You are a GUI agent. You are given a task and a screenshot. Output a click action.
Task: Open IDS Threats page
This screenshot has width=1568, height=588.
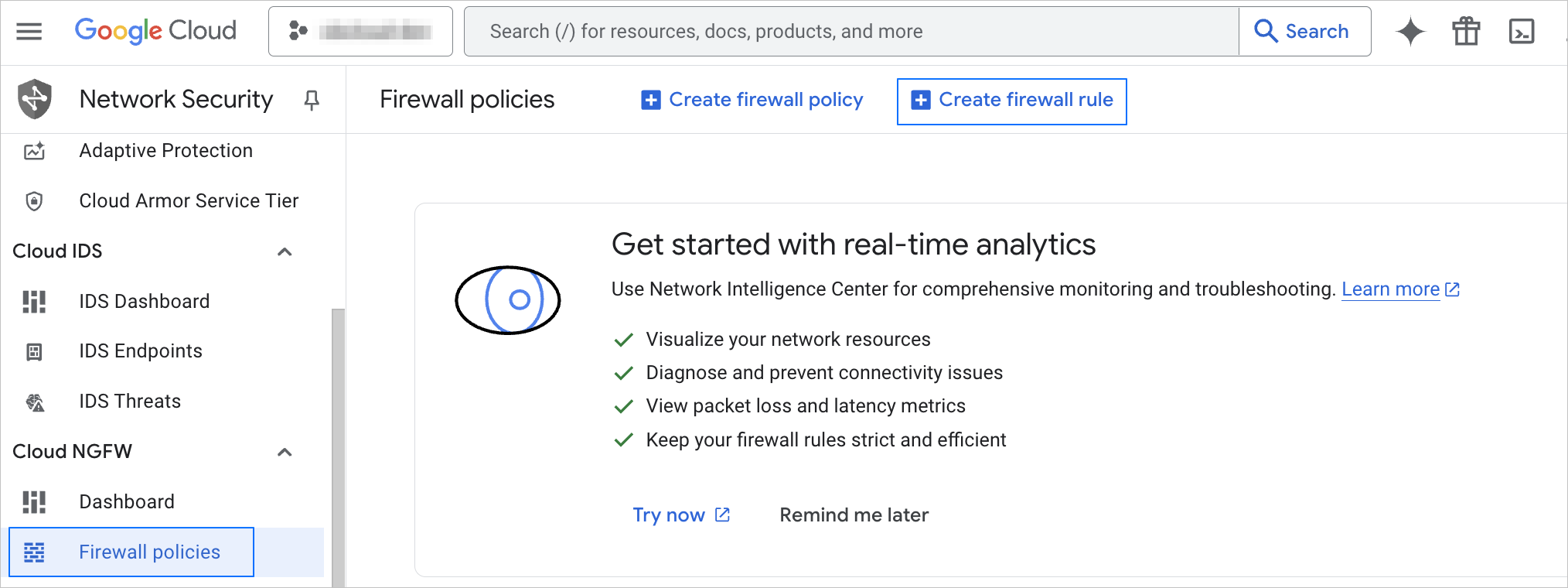coord(130,402)
